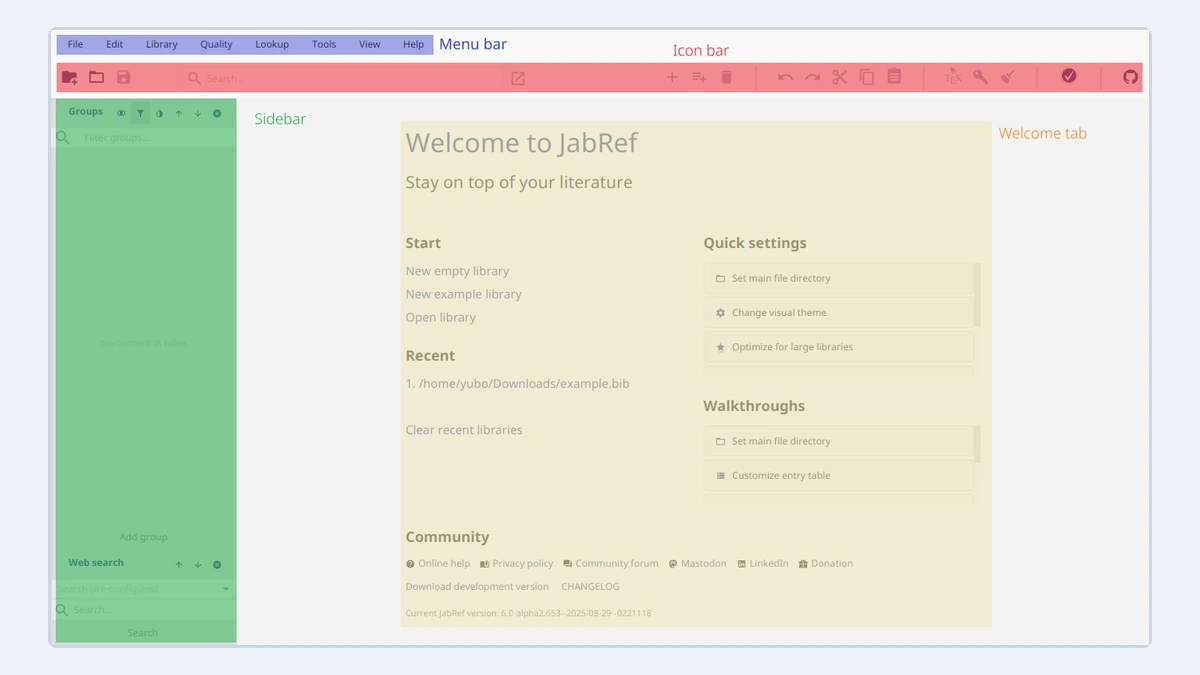Click the scissors Cut icon
The height and width of the screenshot is (675, 1200).
coord(840,77)
